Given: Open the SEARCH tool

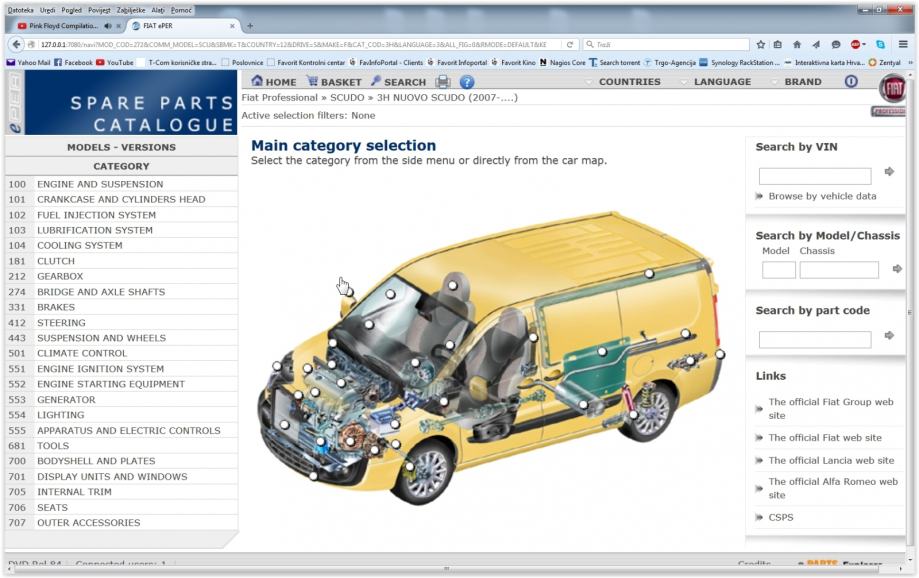Looking at the screenshot, I should [x=398, y=82].
